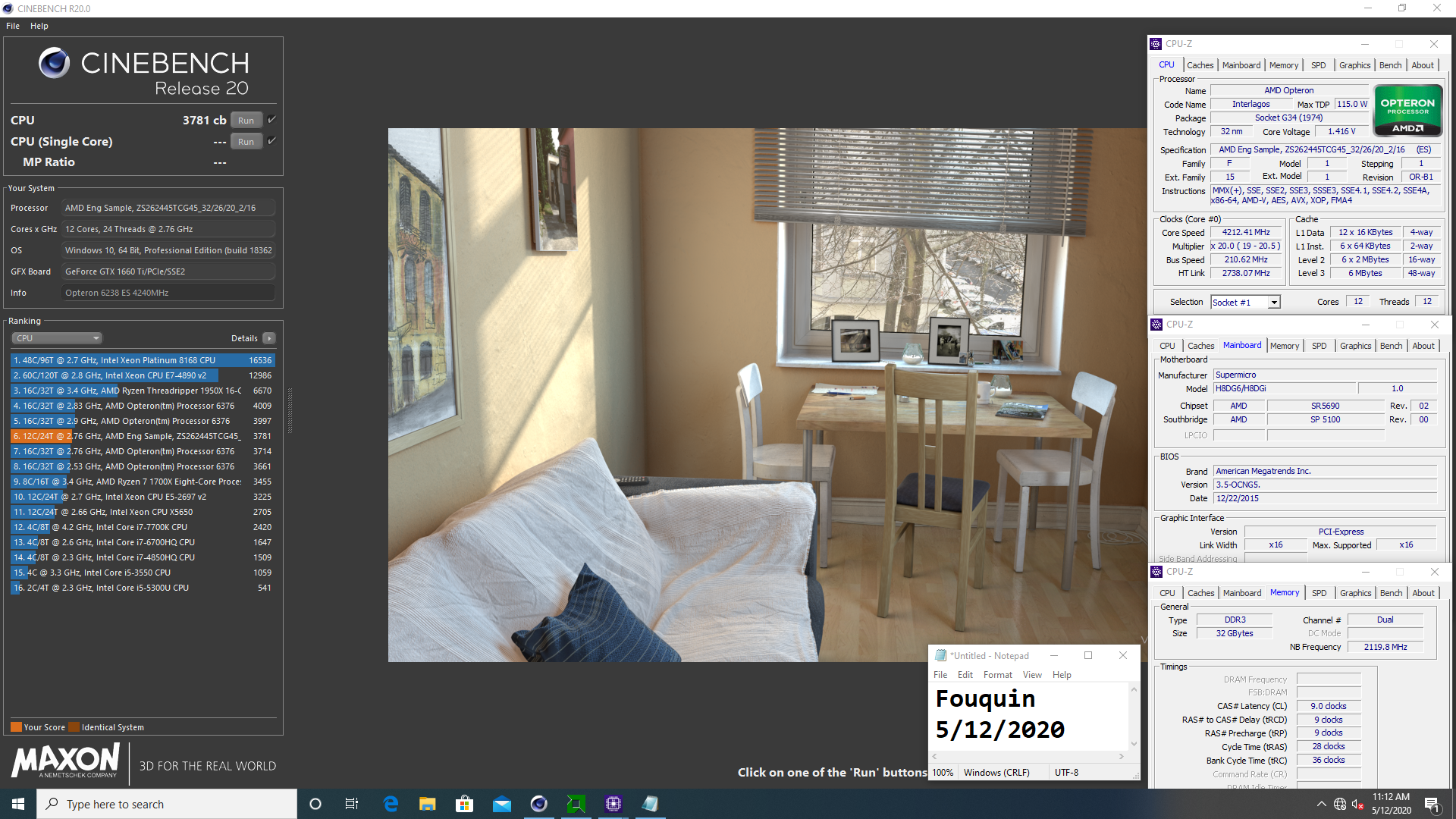
Task: Open Notepad View menu
Action: (1032, 675)
